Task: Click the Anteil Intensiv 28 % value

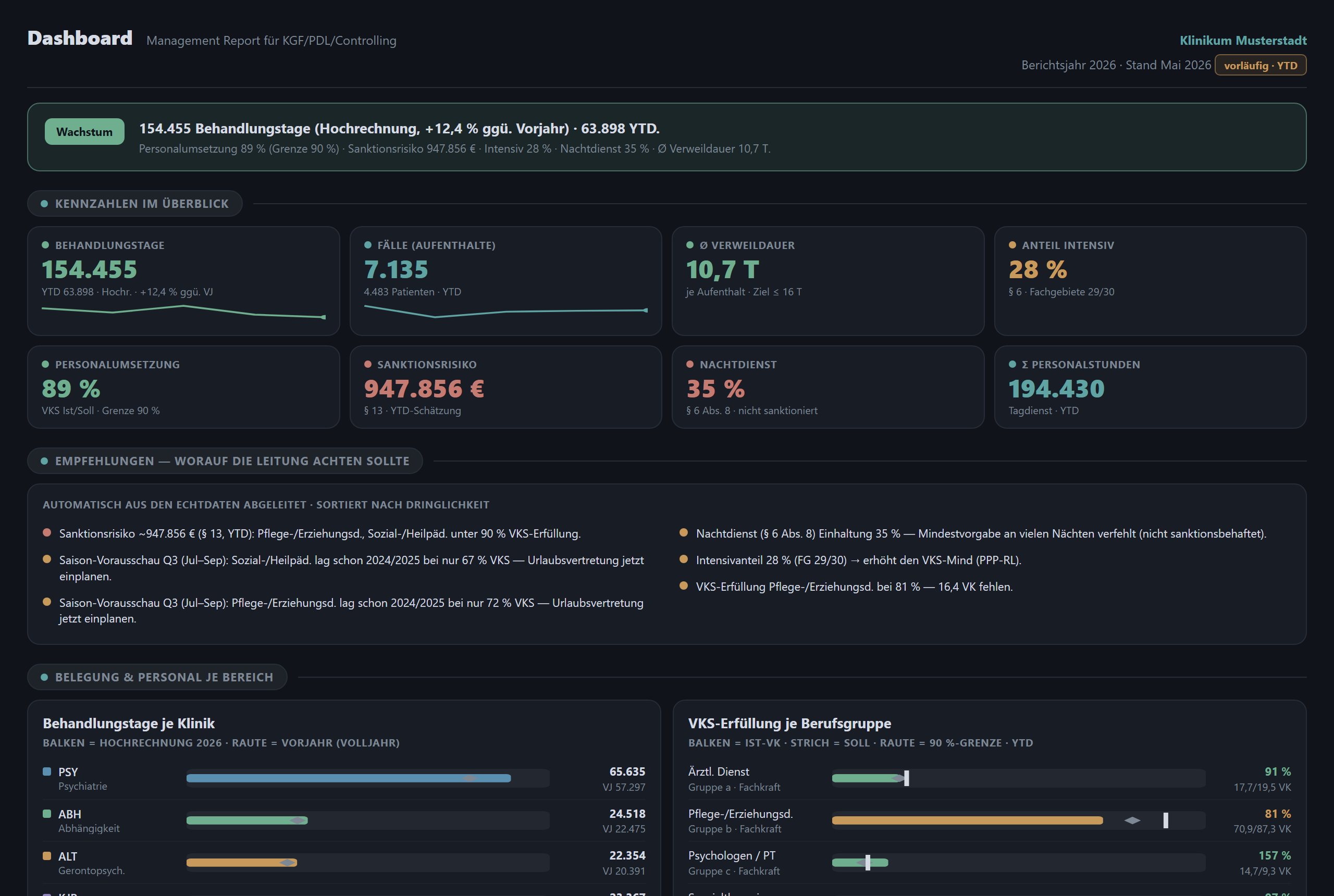Action: (1038, 270)
